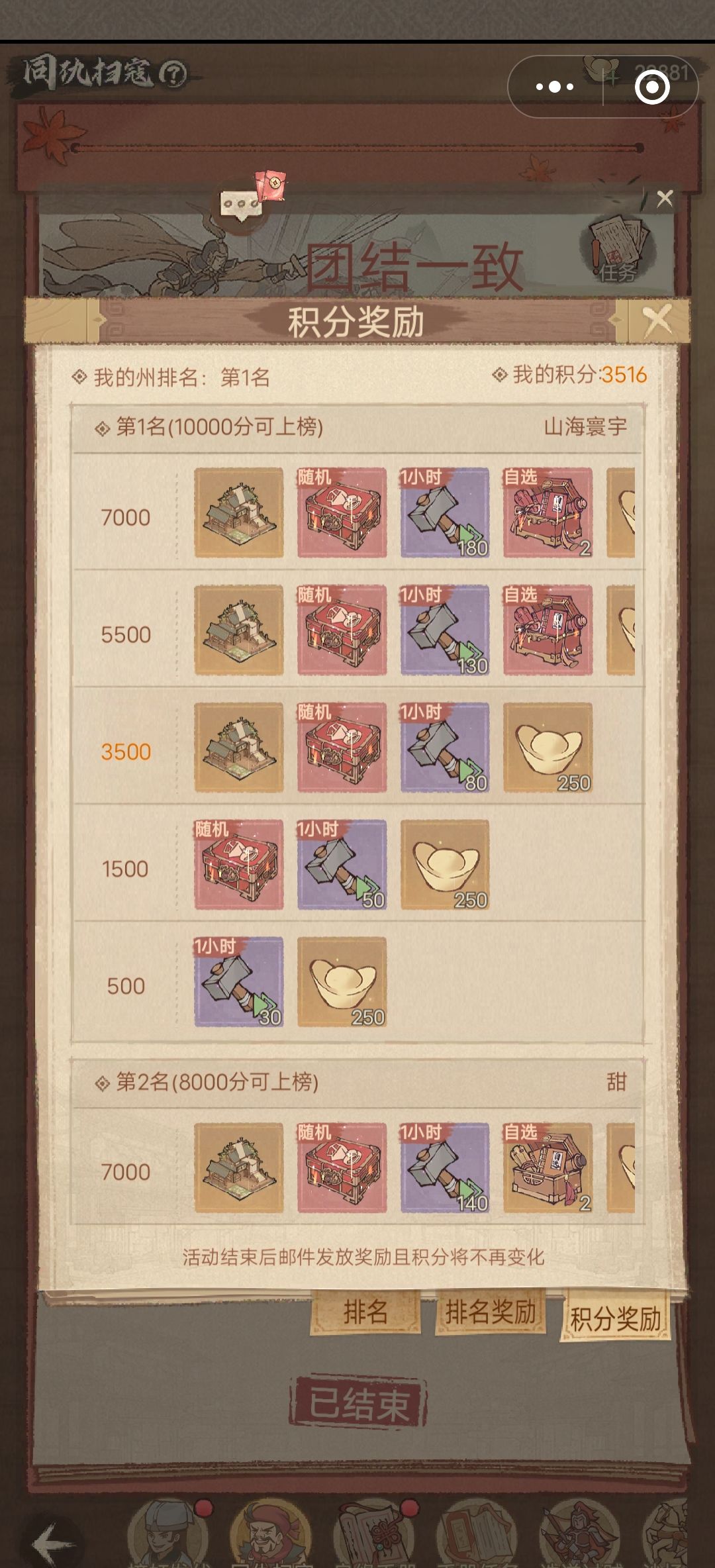Select the 积分奖励 tab
Screen dimensions: 715x1568
pyautogui.click(x=616, y=1317)
